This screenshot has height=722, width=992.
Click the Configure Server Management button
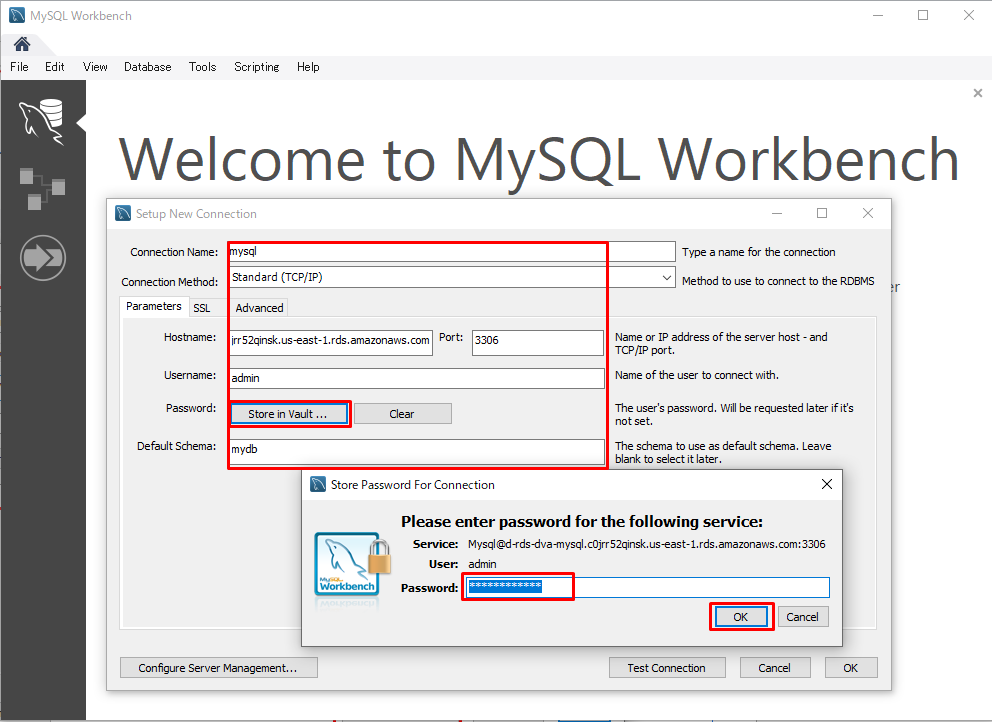(218, 668)
